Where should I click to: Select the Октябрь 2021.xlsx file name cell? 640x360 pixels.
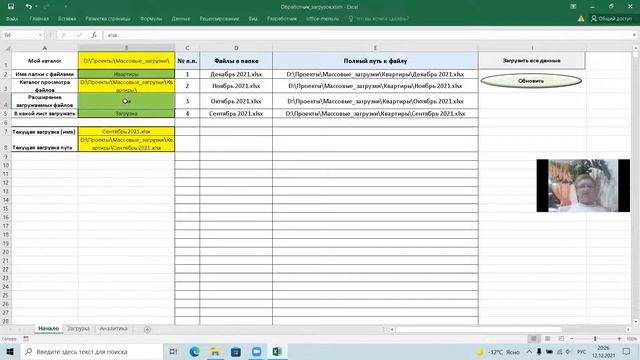236,101
